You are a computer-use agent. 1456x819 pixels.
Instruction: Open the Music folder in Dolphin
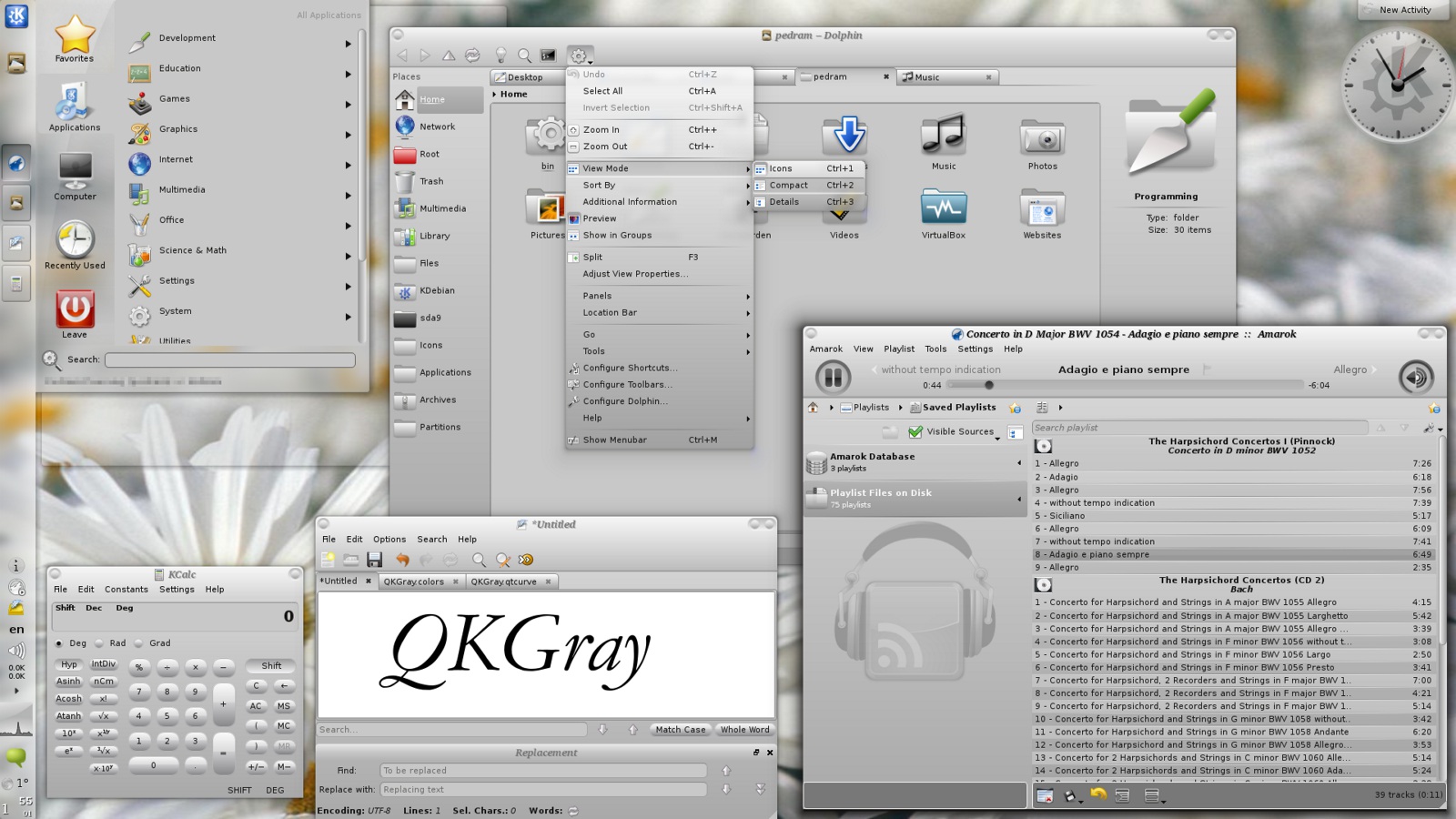[x=944, y=142]
